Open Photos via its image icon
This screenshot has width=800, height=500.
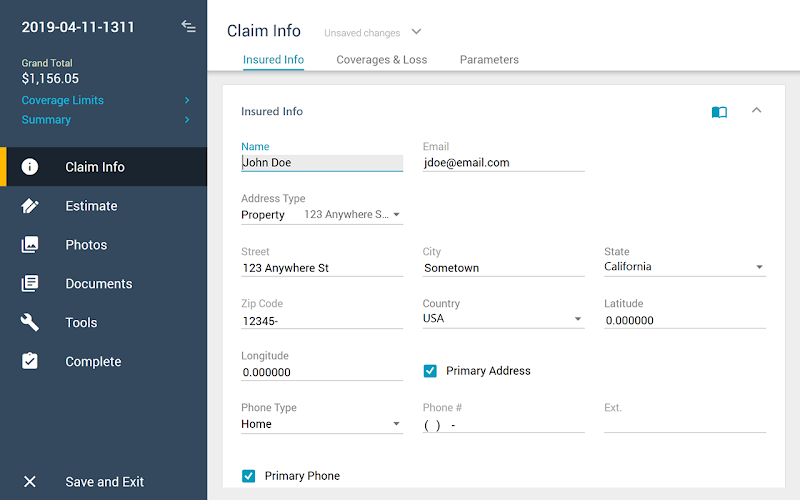click(30, 244)
